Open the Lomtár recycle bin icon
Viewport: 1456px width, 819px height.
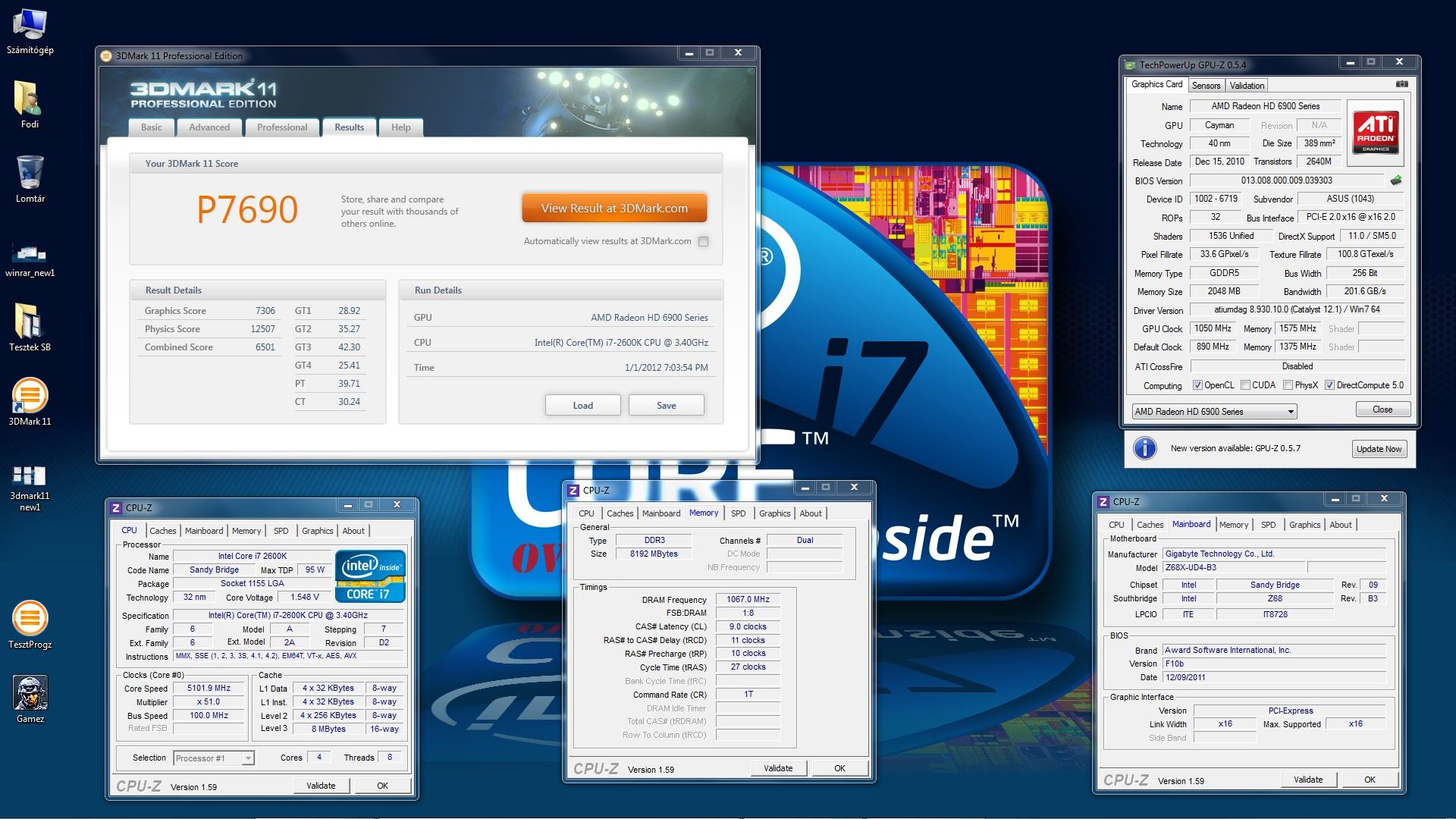coord(30,179)
